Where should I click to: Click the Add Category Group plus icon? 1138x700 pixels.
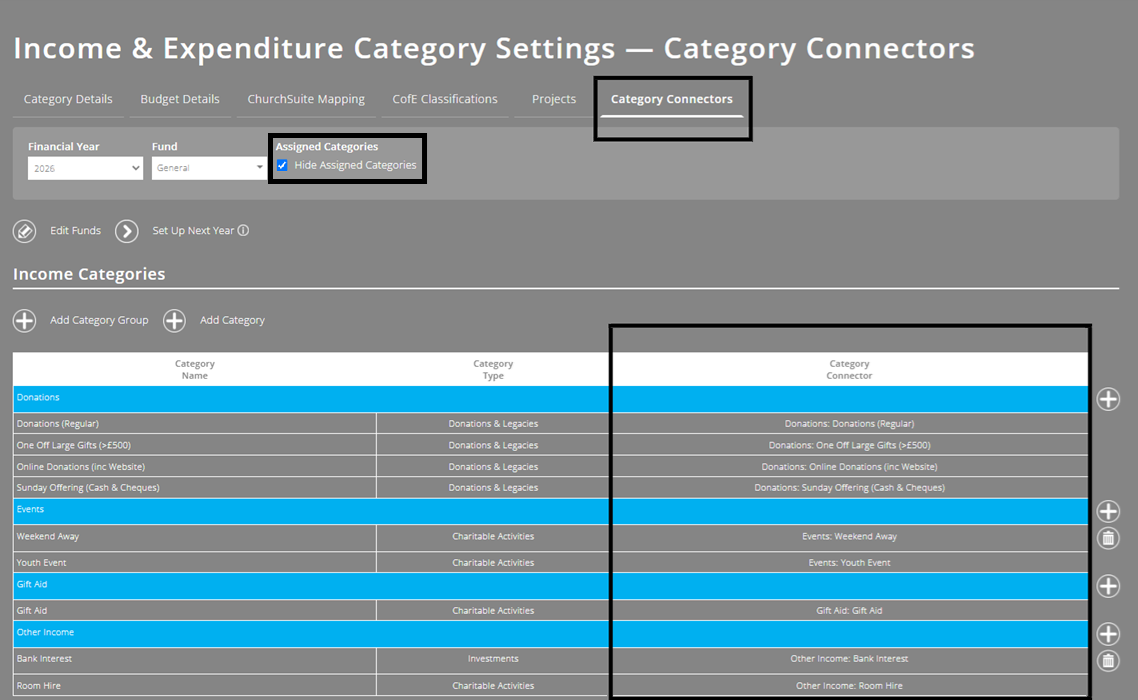tap(25, 320)
